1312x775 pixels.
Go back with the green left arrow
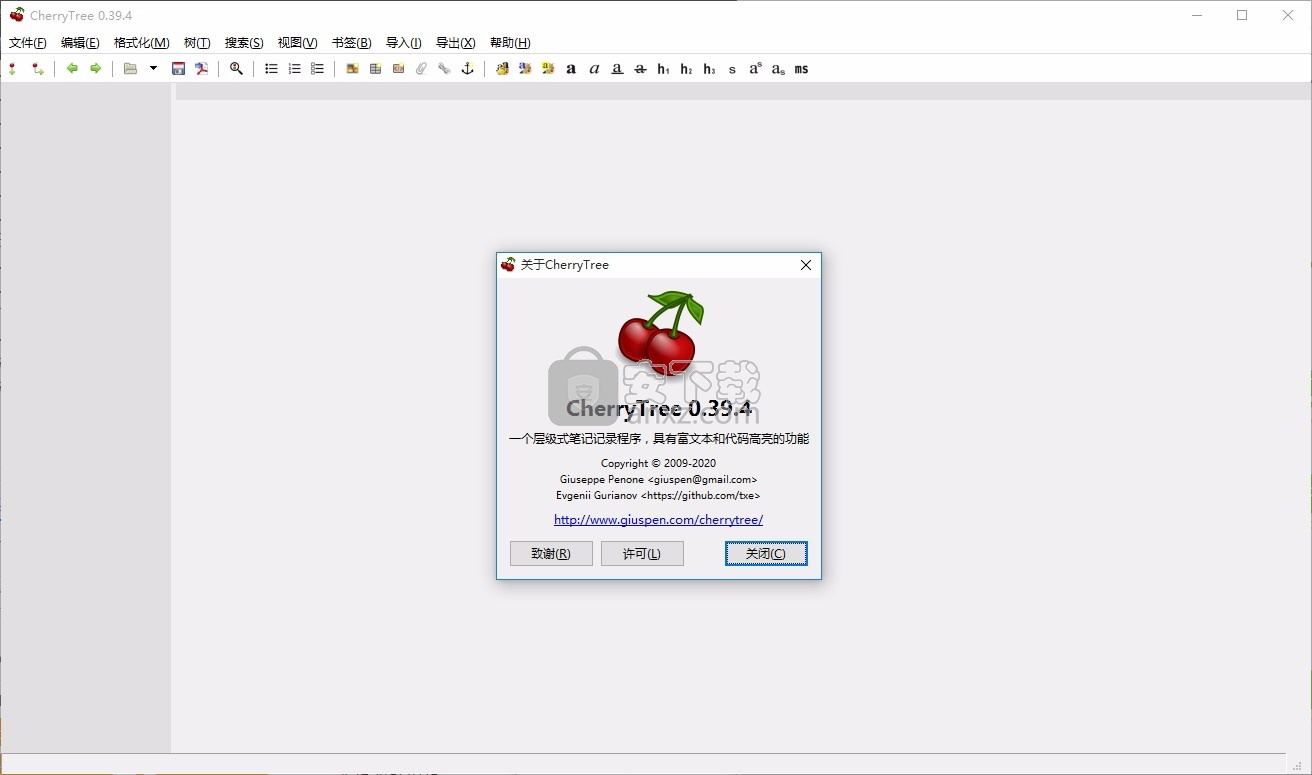[72, 69]
